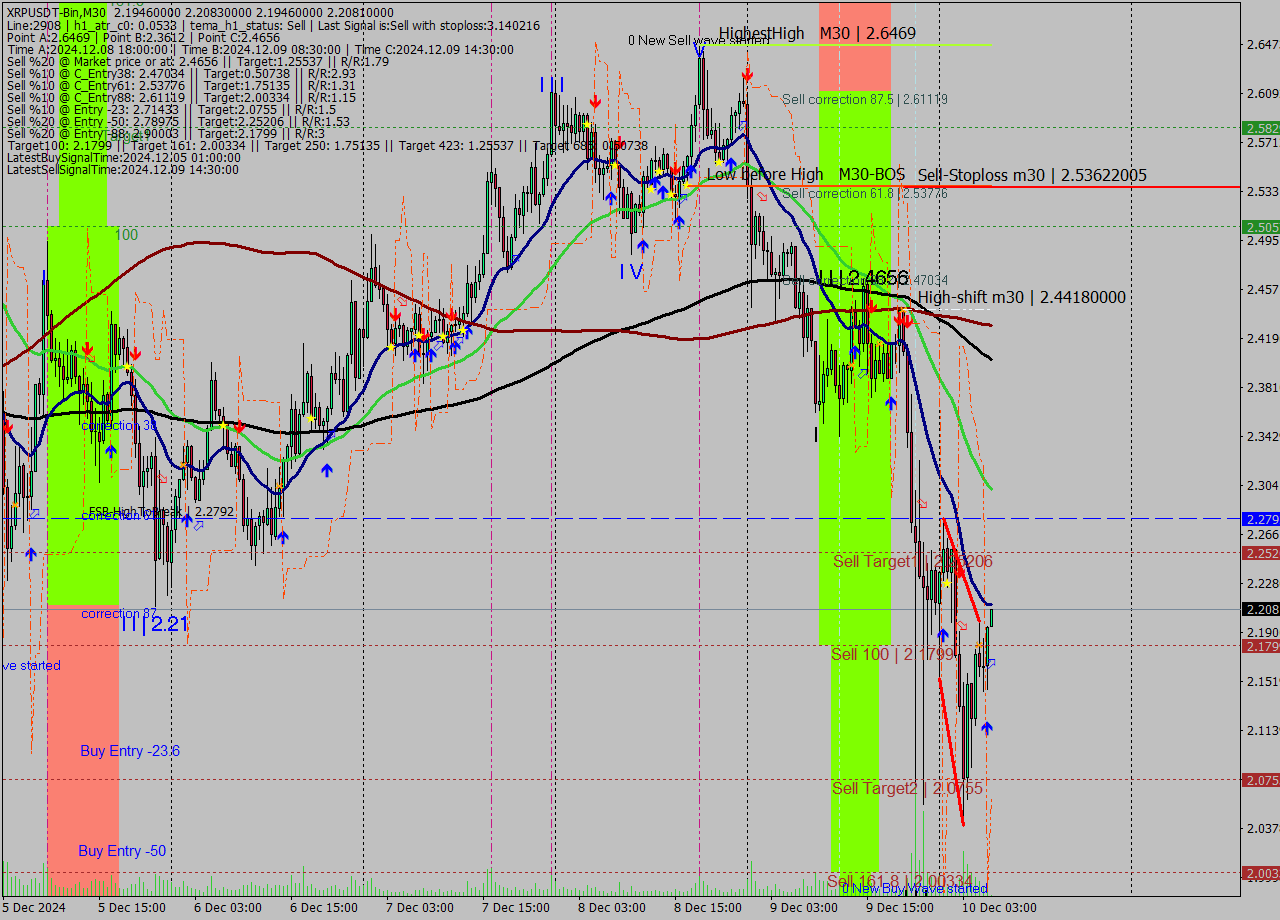Click the black 2.208 current price tag
Image resolution: width=1280 pixels, height=920 pixels.
1261,609
